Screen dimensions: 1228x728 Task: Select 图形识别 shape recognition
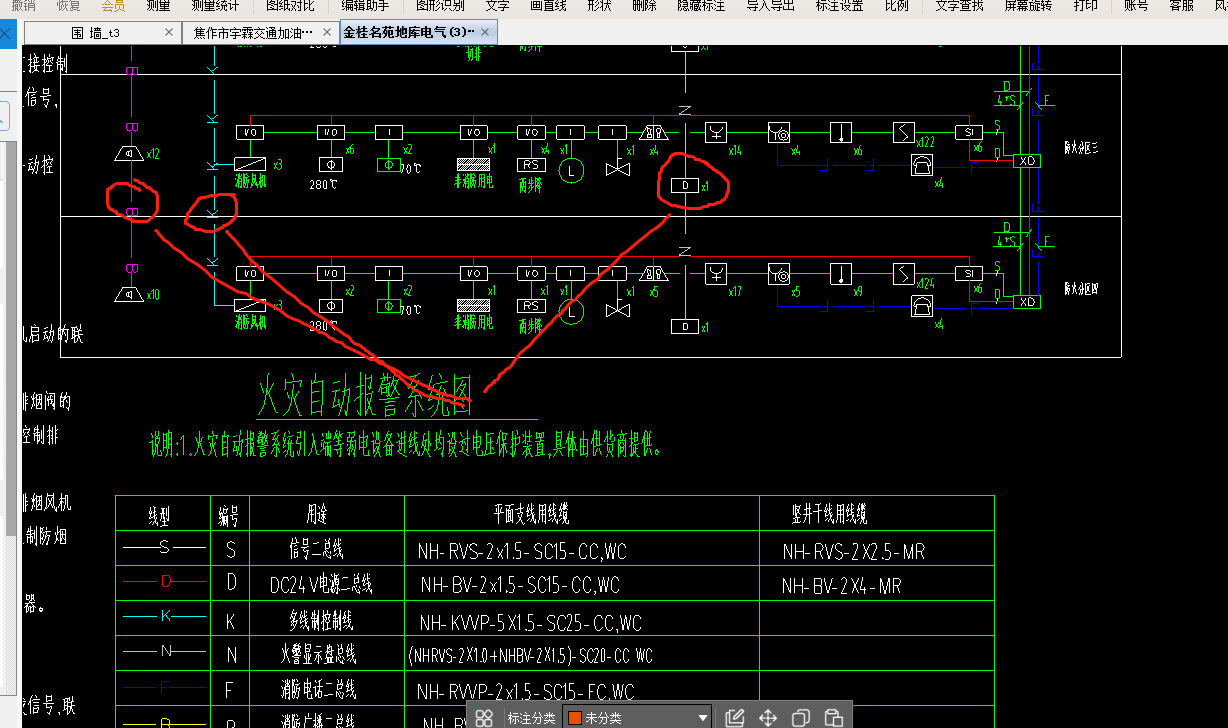pos(440,6)
